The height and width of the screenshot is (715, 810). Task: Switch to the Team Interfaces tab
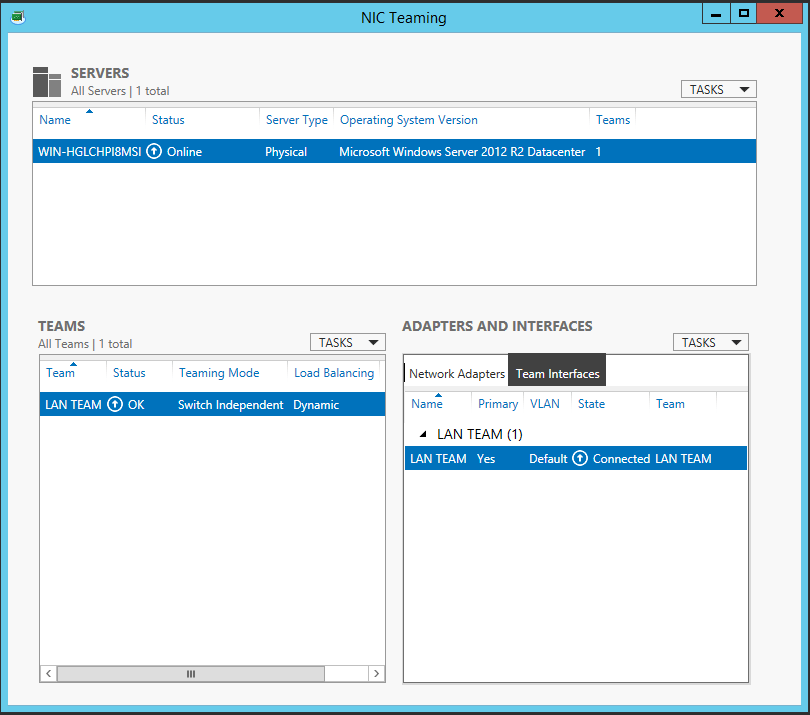pos(557,370)
